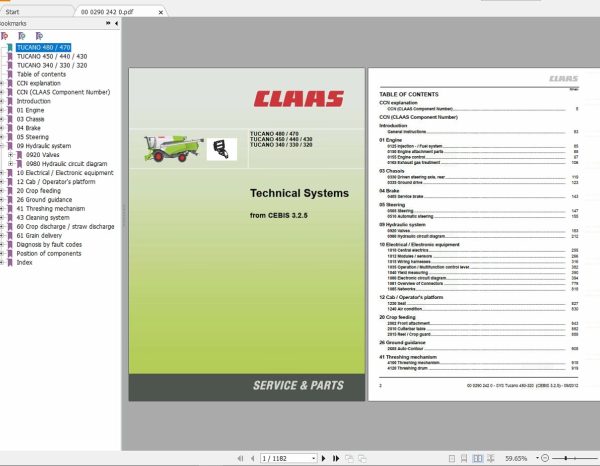
Task: Open the 26 Ground guidance bookmark
Action: click(x=44, y=200)
